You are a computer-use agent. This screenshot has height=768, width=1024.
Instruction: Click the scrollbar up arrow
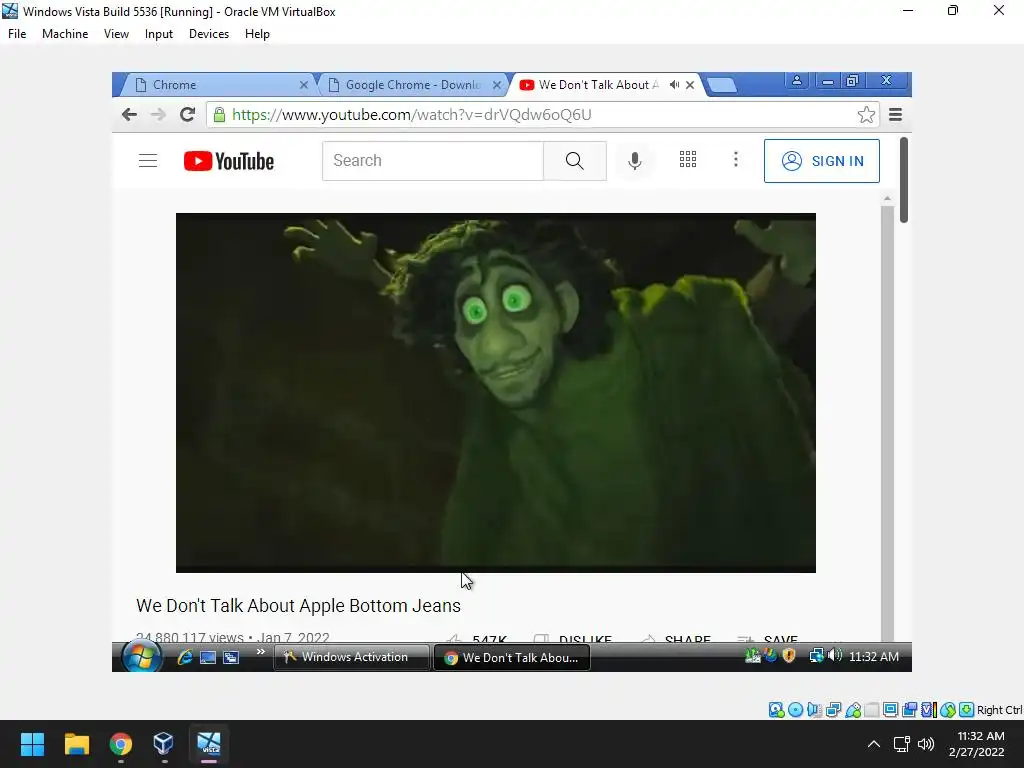coord(887,199)
